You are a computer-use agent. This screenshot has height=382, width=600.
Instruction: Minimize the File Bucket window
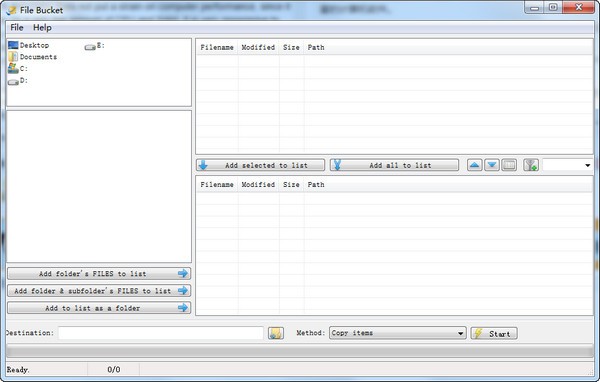coord(534,7)
